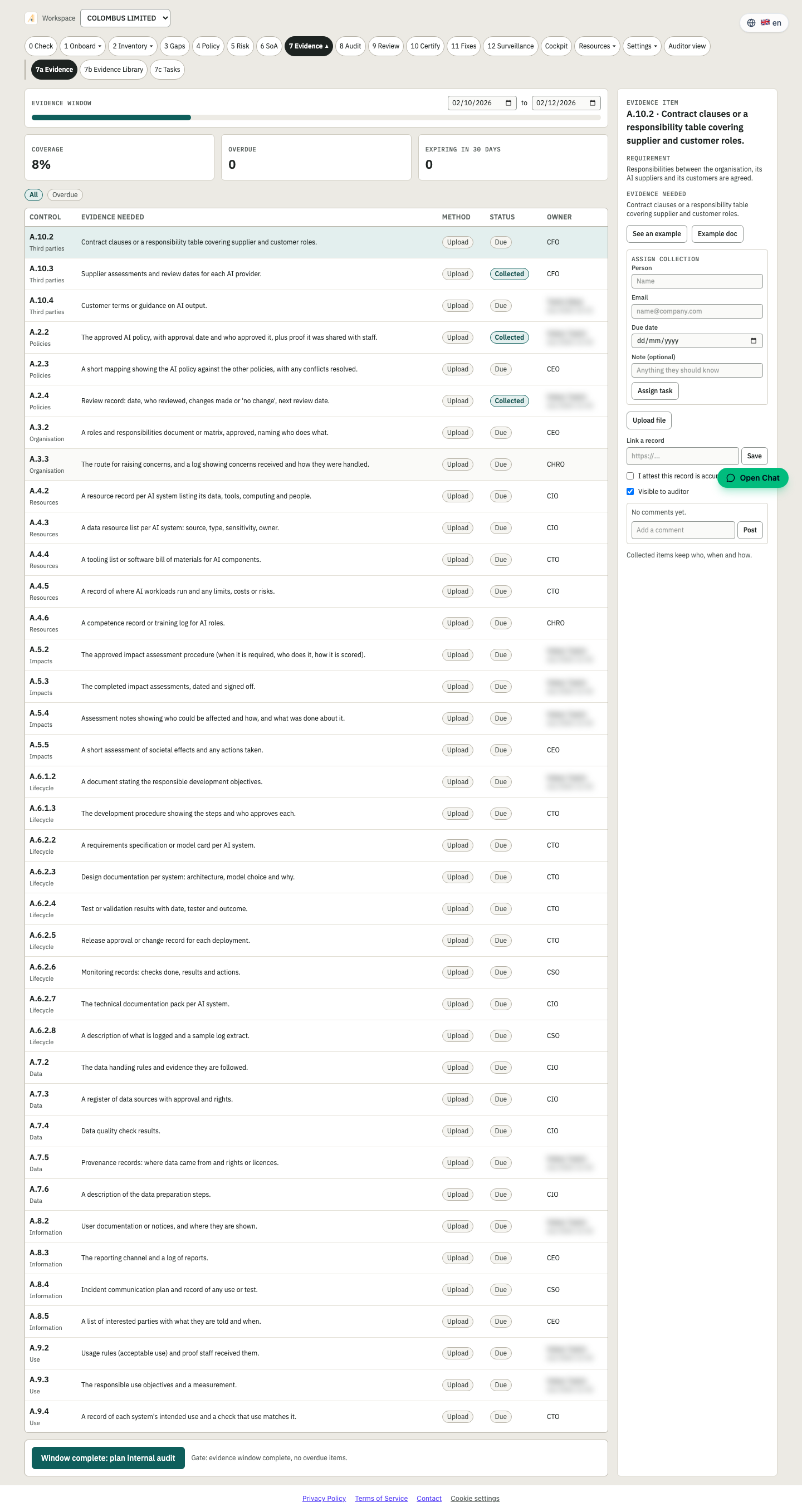The width and height of the screenshot is (802, 1512).
Task: Switch to 7b Evidence Library subtab
Action: point(113,70)
